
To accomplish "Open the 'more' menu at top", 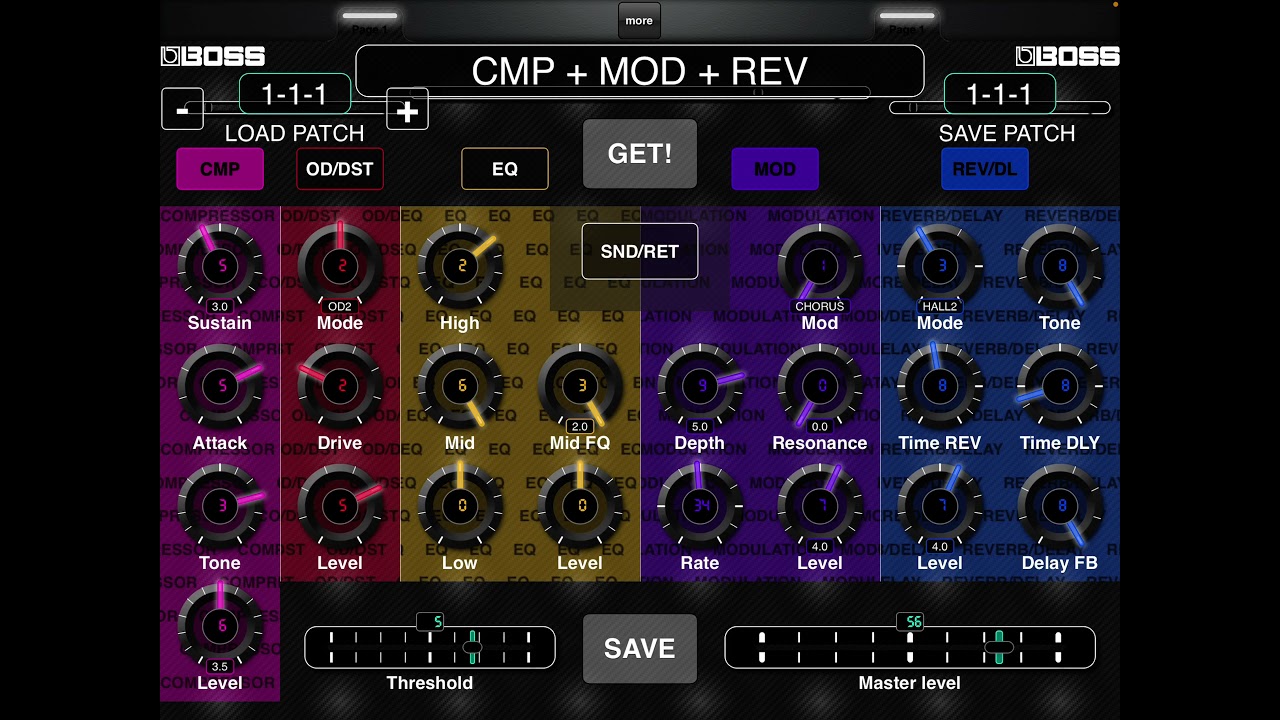I will pyautogui.click(x=639, y=20).
